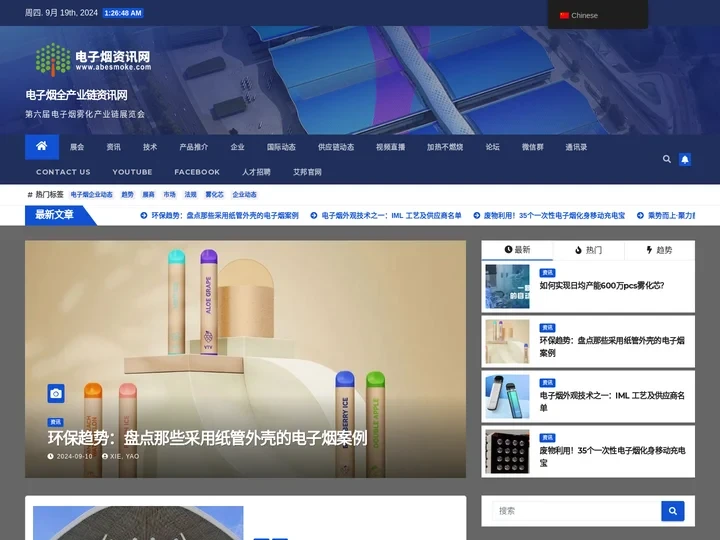Click the 展商 hot tag
The width and height of the screenshot is (720, 540).
coord(148,194)
